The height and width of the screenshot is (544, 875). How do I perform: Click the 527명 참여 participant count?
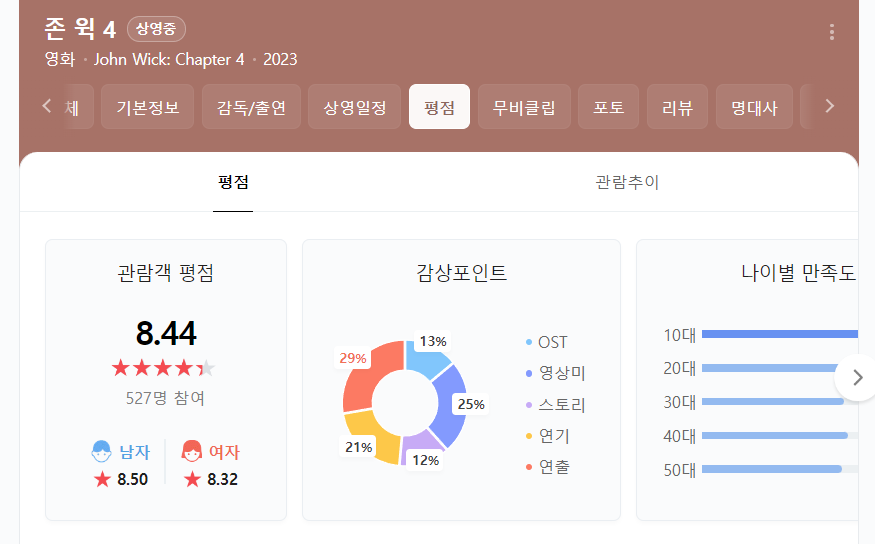point(165,398)
